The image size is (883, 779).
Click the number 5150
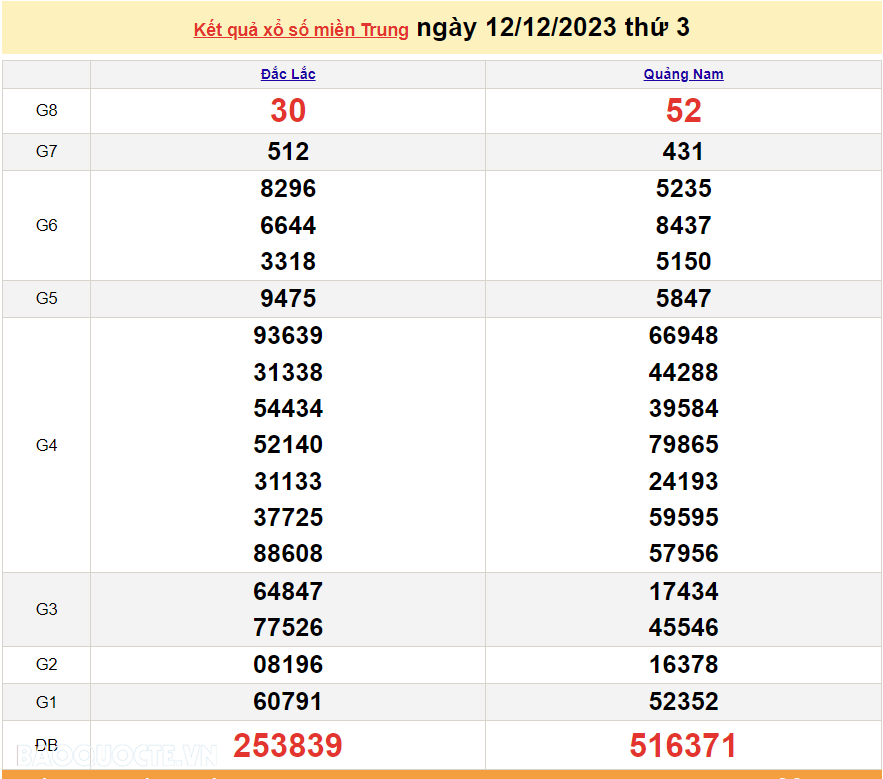coord(683,261)
